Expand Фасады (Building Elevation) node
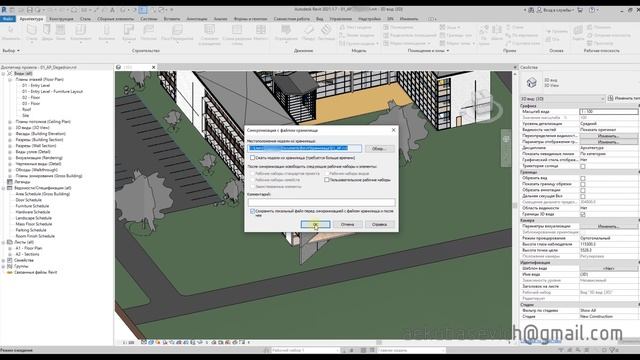Screen dimensions: 640x360 point(10,134)
